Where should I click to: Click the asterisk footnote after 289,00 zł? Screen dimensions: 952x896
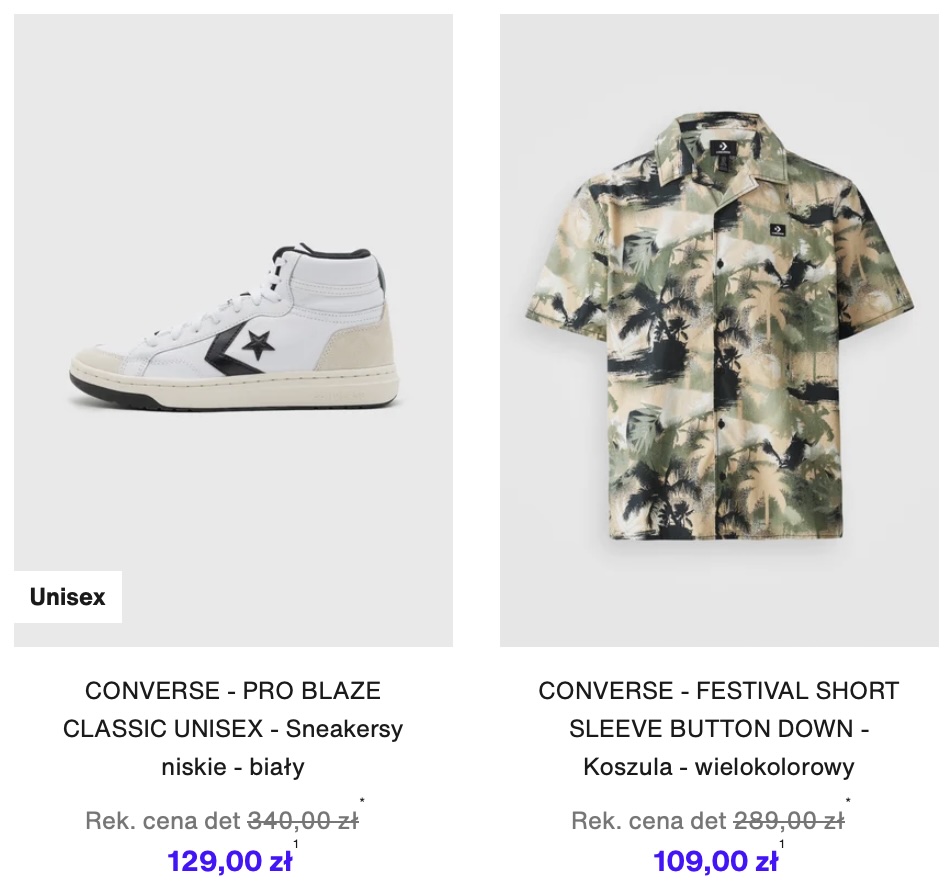click(848, 801)
